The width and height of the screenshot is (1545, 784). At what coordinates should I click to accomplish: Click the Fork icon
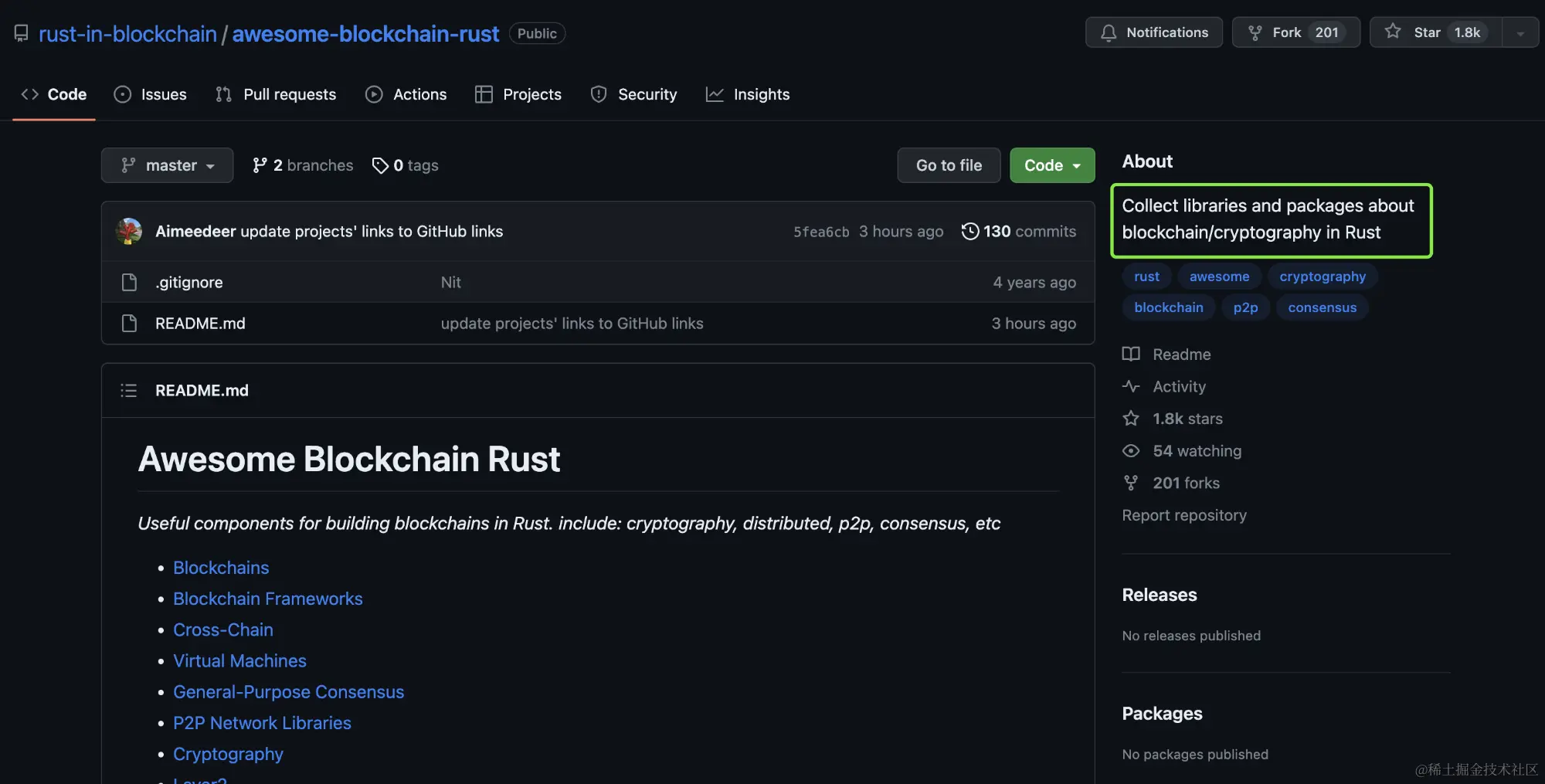(1255, 32)
